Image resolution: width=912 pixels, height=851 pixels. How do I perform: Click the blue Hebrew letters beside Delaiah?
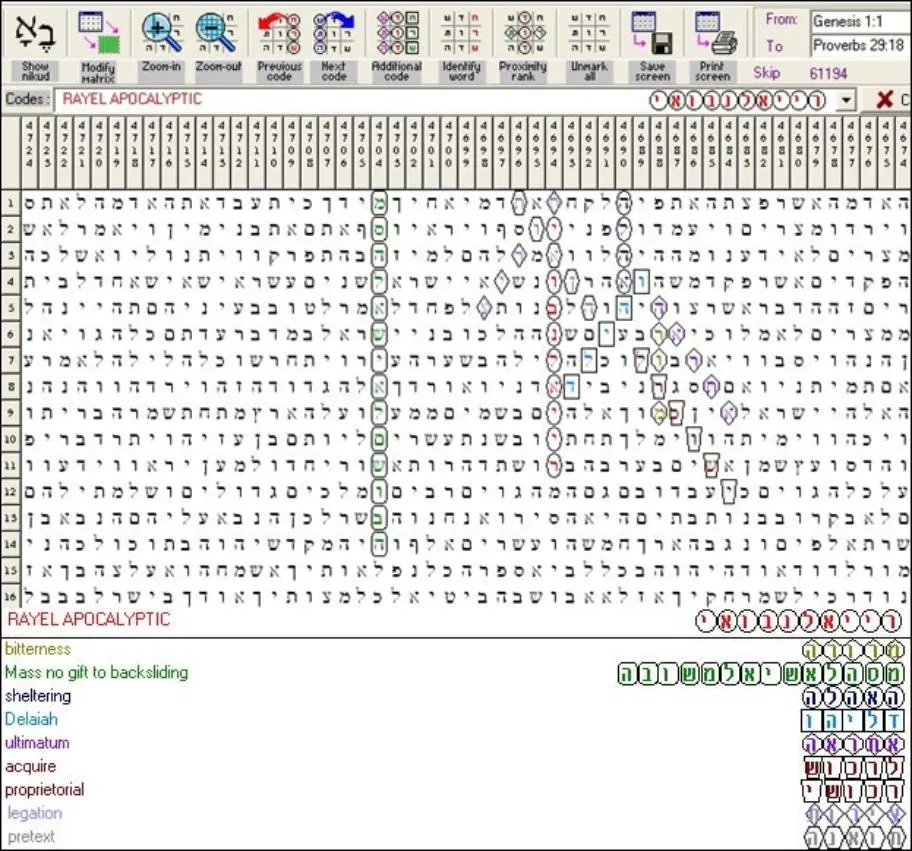tap(853, 721)
